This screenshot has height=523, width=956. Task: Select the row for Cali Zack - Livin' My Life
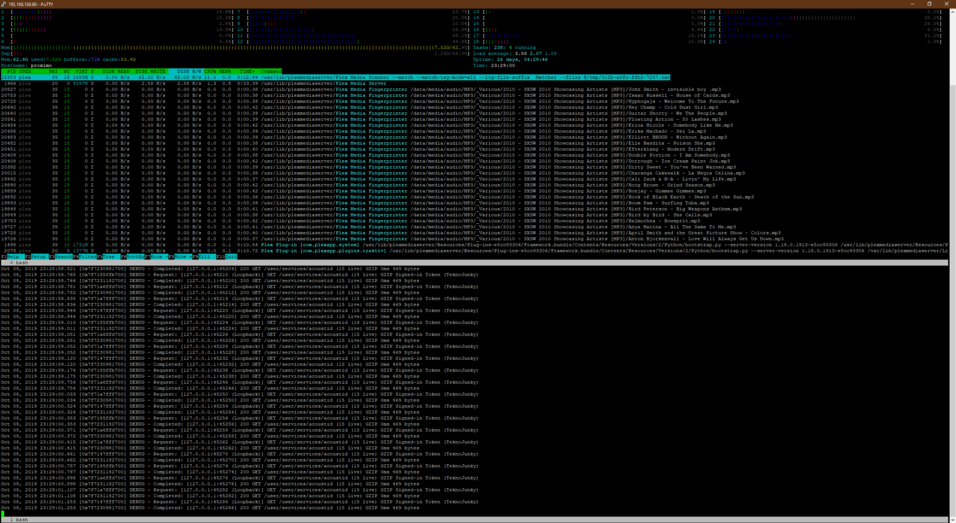click(x=368, y=179)
